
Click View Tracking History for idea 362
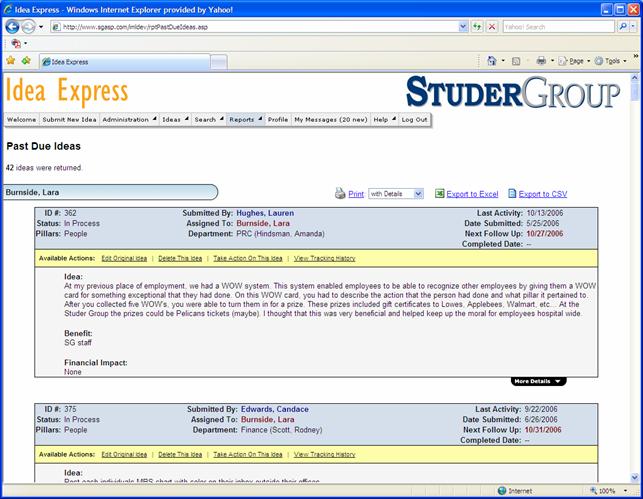click(x=324, y=258)
